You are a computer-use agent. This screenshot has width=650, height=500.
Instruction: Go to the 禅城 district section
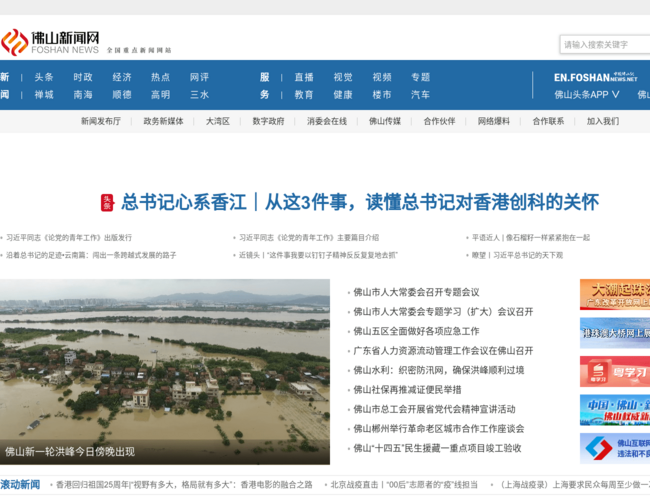44,95
